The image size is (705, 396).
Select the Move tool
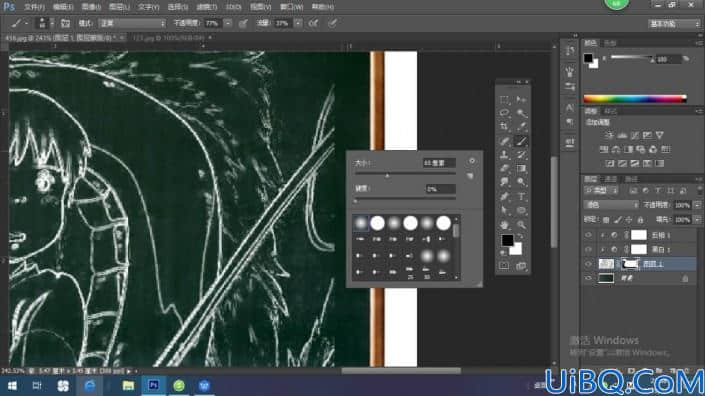521,99
